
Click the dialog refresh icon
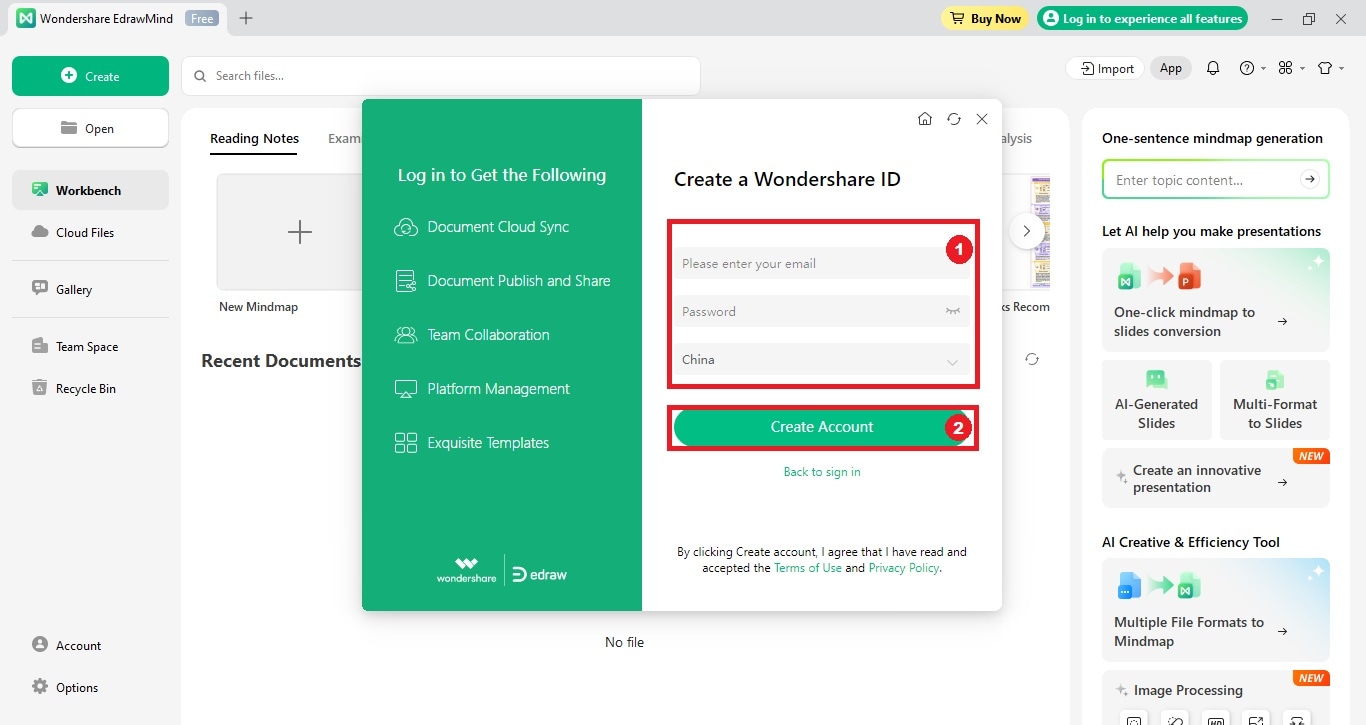[x=954, y=119]
